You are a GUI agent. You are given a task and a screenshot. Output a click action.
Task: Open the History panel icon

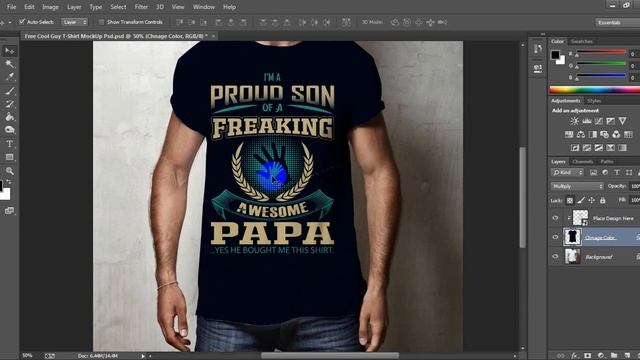tap(538, 49)
